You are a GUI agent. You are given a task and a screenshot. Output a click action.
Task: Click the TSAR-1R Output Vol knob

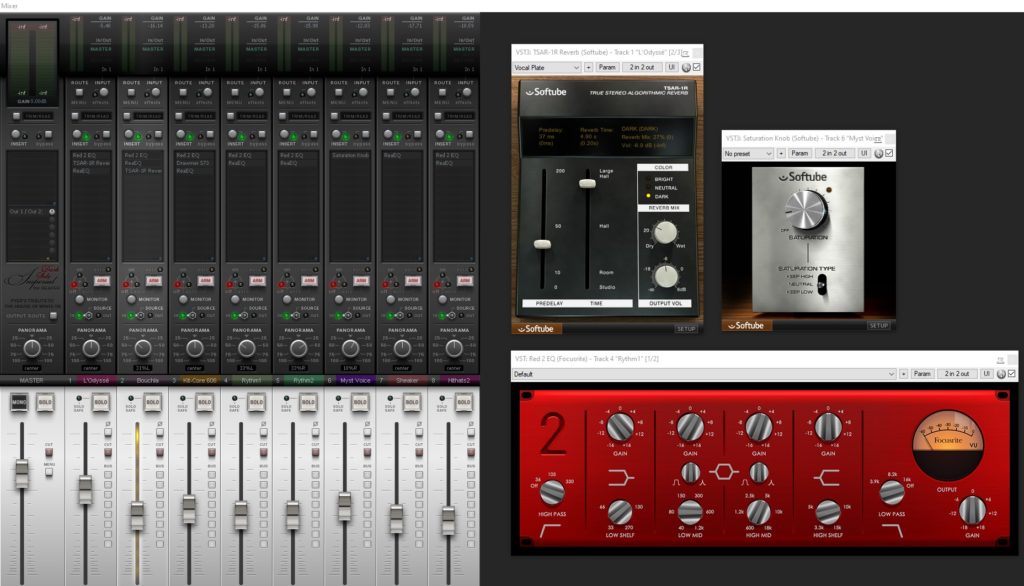(x=665, y=276)
